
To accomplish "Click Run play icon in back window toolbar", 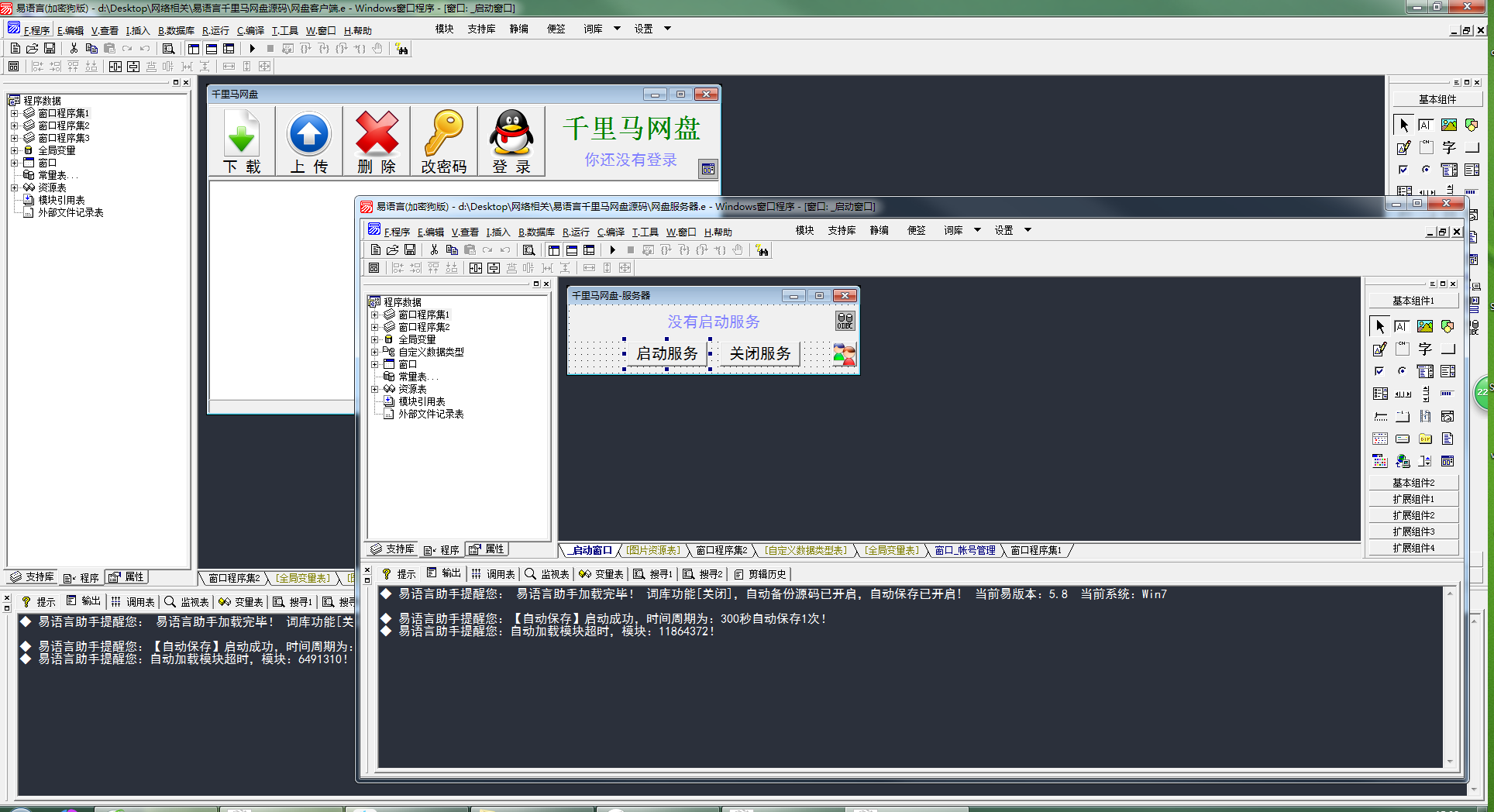I will click(252, 48).
